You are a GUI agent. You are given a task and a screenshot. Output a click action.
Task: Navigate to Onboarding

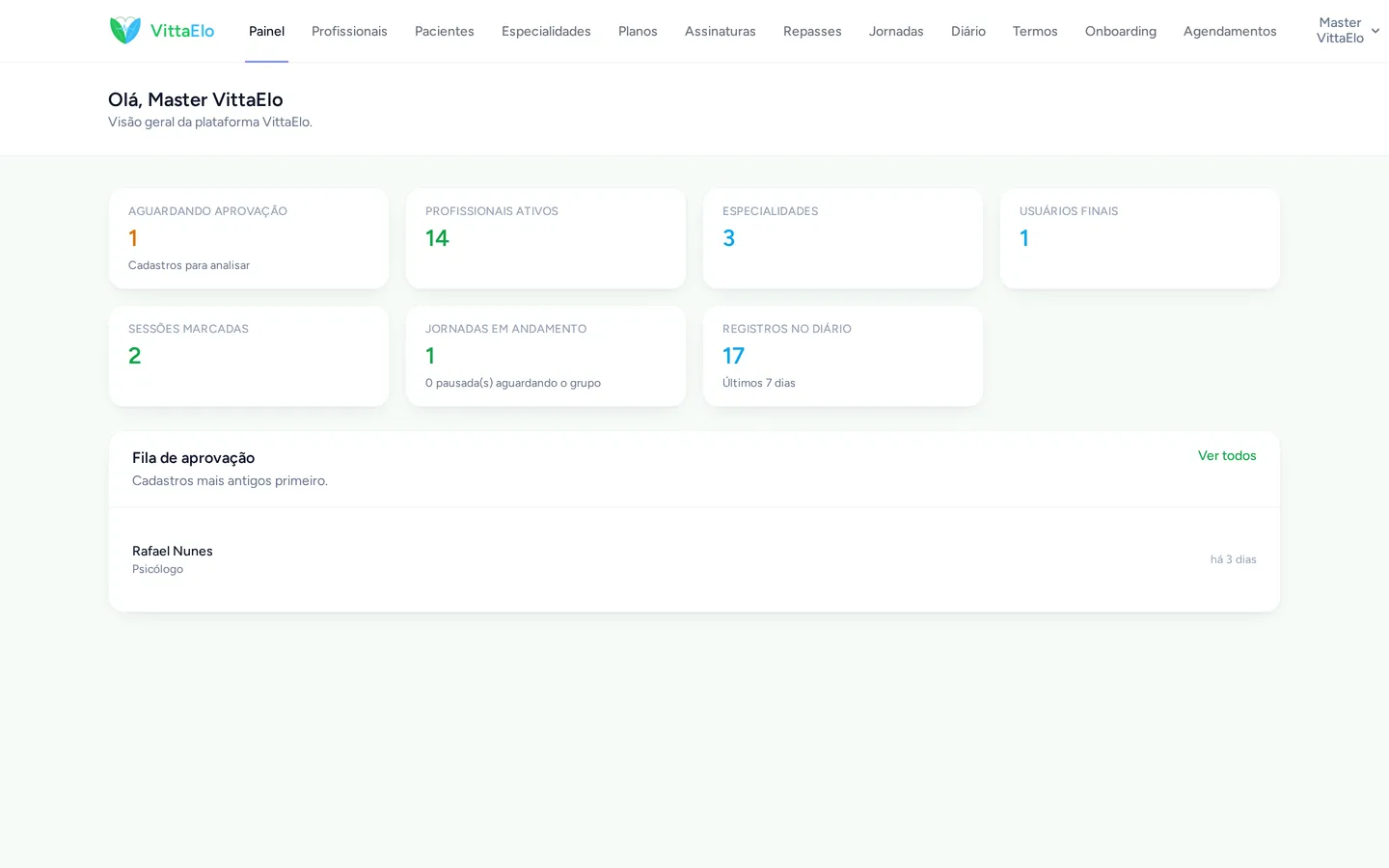(x=1121, y=31)
